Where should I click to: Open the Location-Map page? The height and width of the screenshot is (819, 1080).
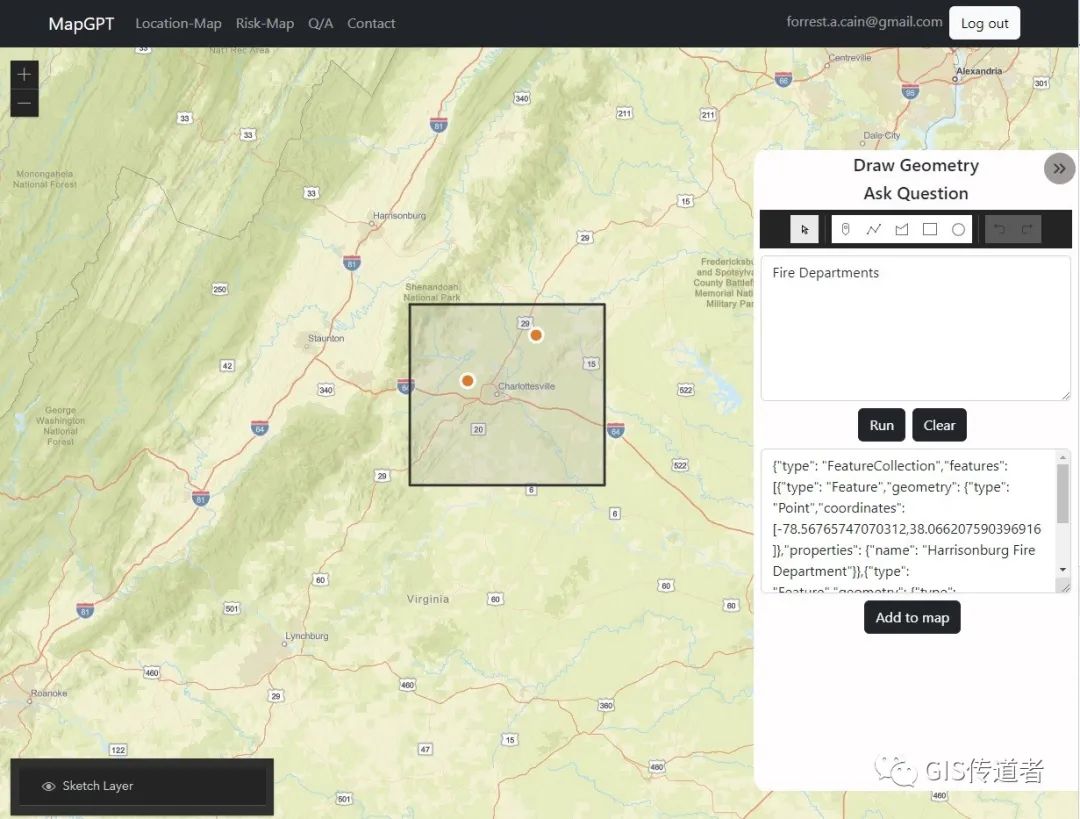pyautogui.click(x=178, y=23)
